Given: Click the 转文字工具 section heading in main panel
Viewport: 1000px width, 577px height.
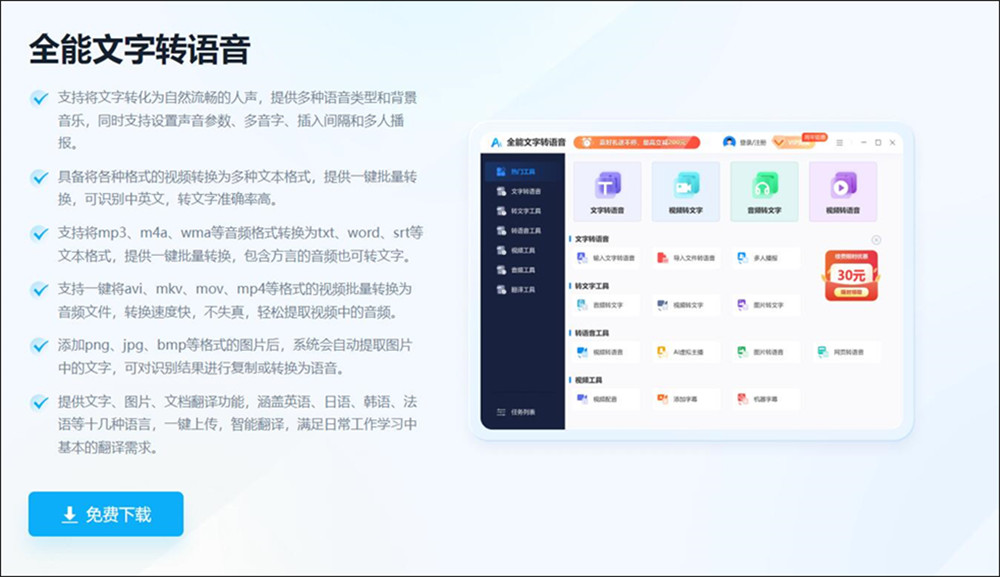Looking at the screenshot, I should click(592, 286).
